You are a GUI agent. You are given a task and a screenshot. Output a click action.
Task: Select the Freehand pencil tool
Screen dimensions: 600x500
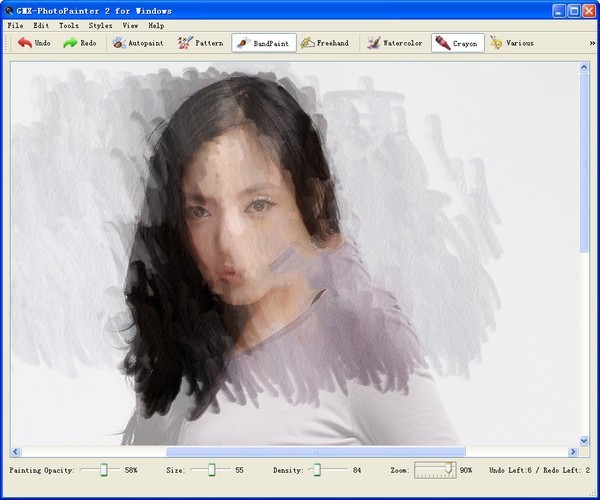324,43
